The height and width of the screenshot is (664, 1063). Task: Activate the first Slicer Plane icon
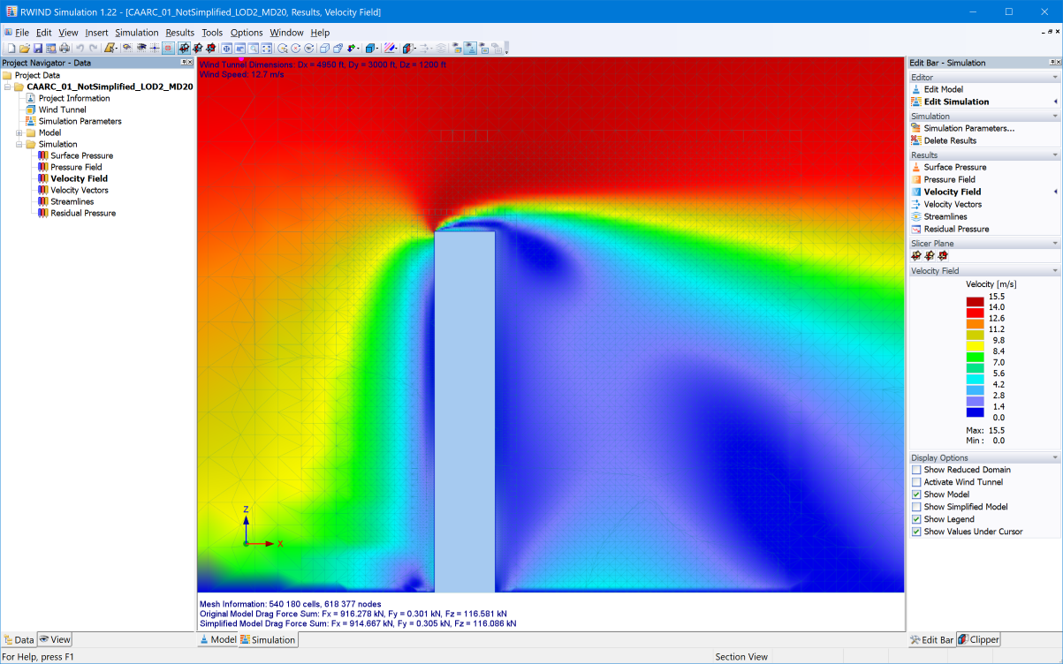[x=915, y=255]
